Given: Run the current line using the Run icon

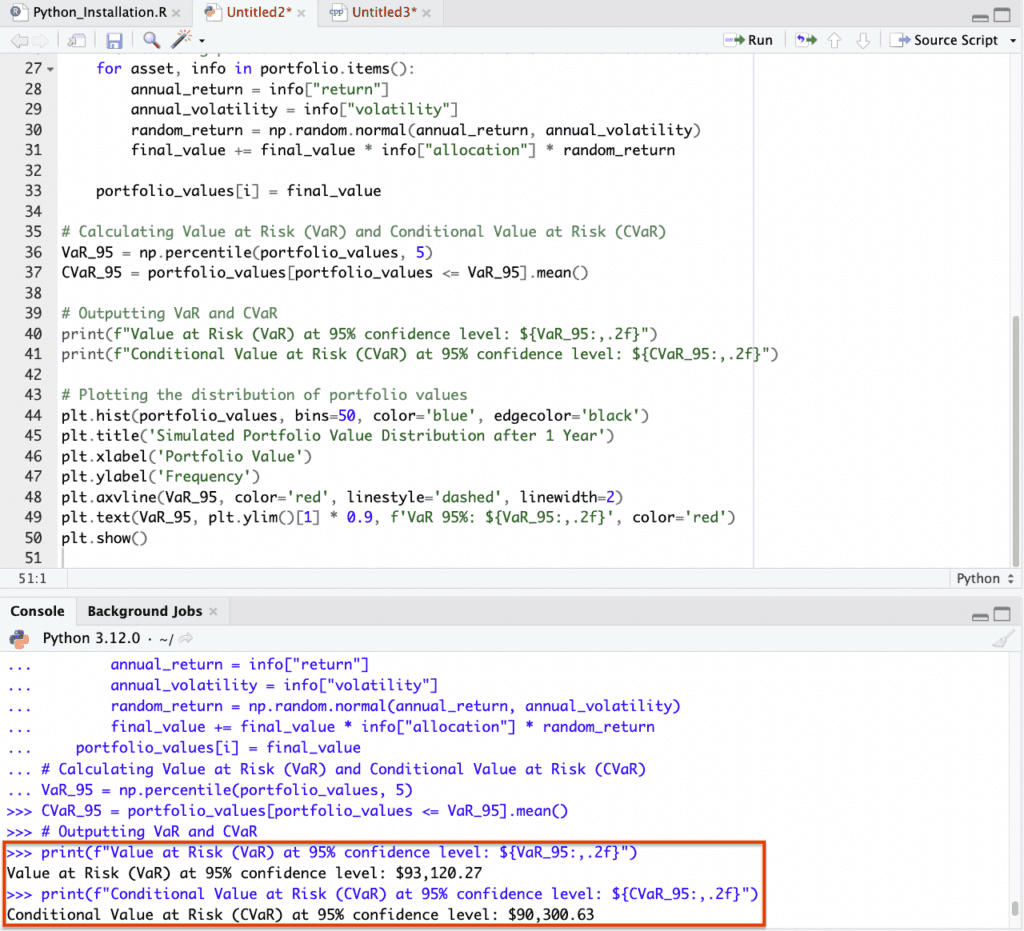Looking at the screenshot, I should tap(735, 40).
